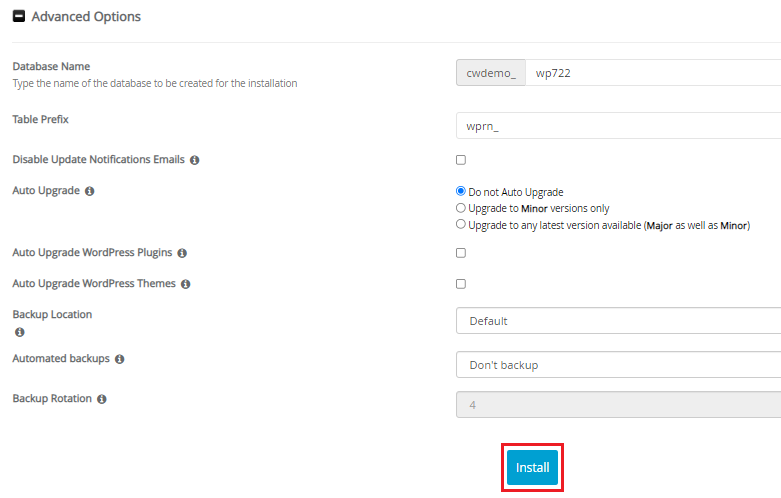Select Upgrade to any latest version available
The width and height of the screenshot is (781, 498).
pyautogui.click(x=461, y=225)
